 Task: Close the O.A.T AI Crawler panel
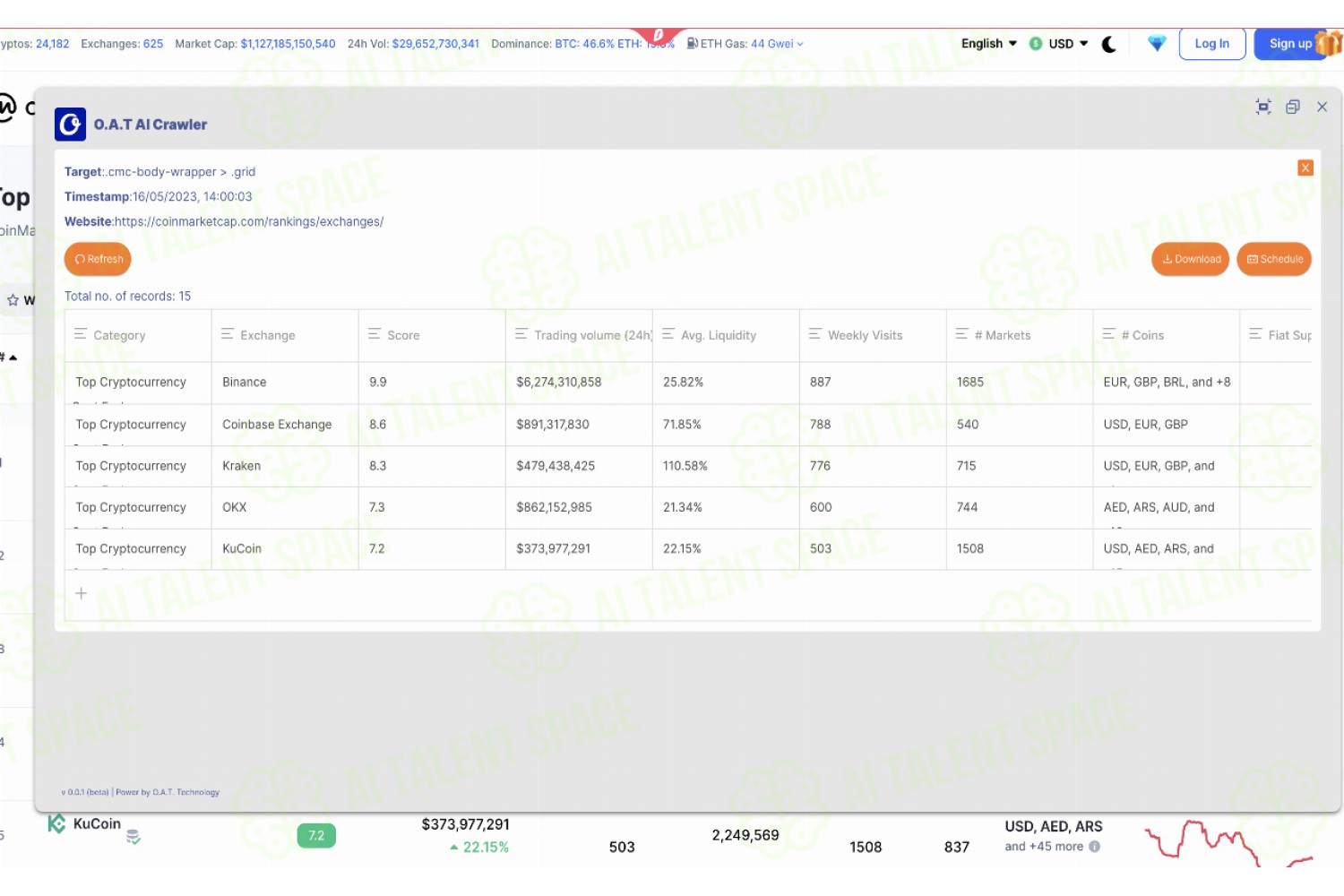pos(1322,107)
